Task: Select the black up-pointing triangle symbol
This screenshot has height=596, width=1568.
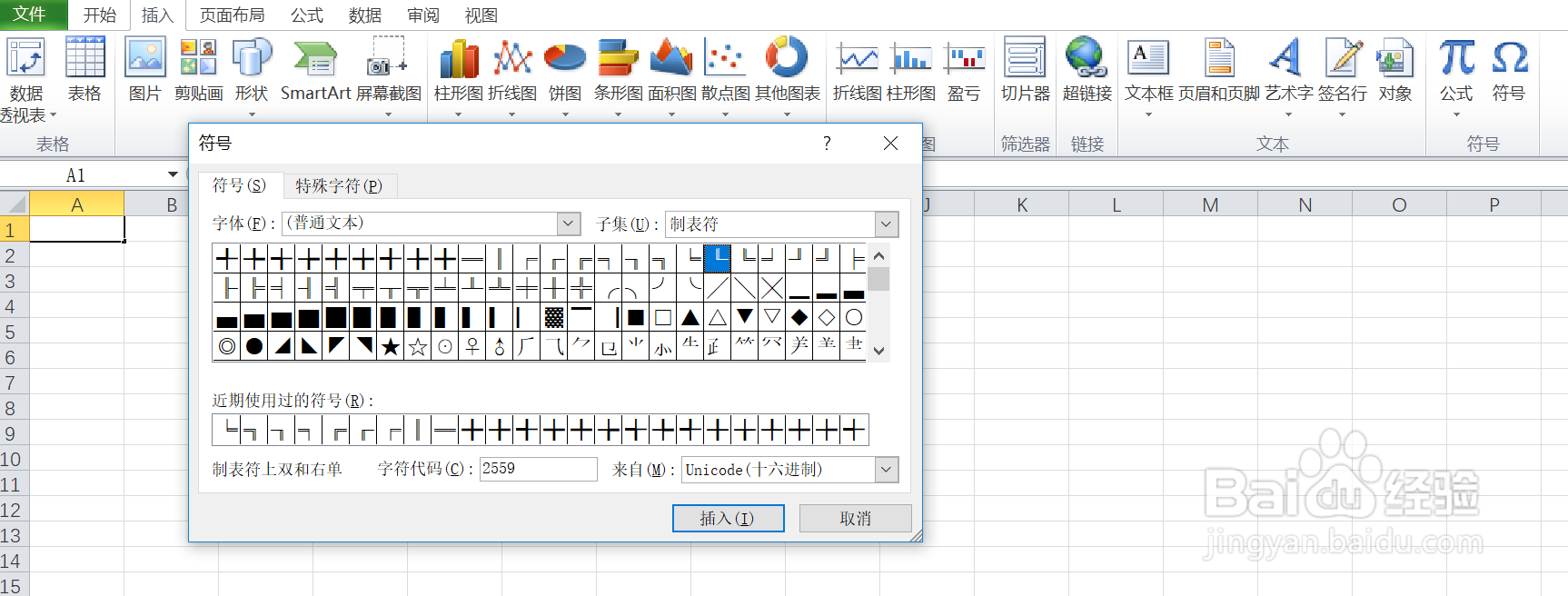Action: [x=690, y=317]
